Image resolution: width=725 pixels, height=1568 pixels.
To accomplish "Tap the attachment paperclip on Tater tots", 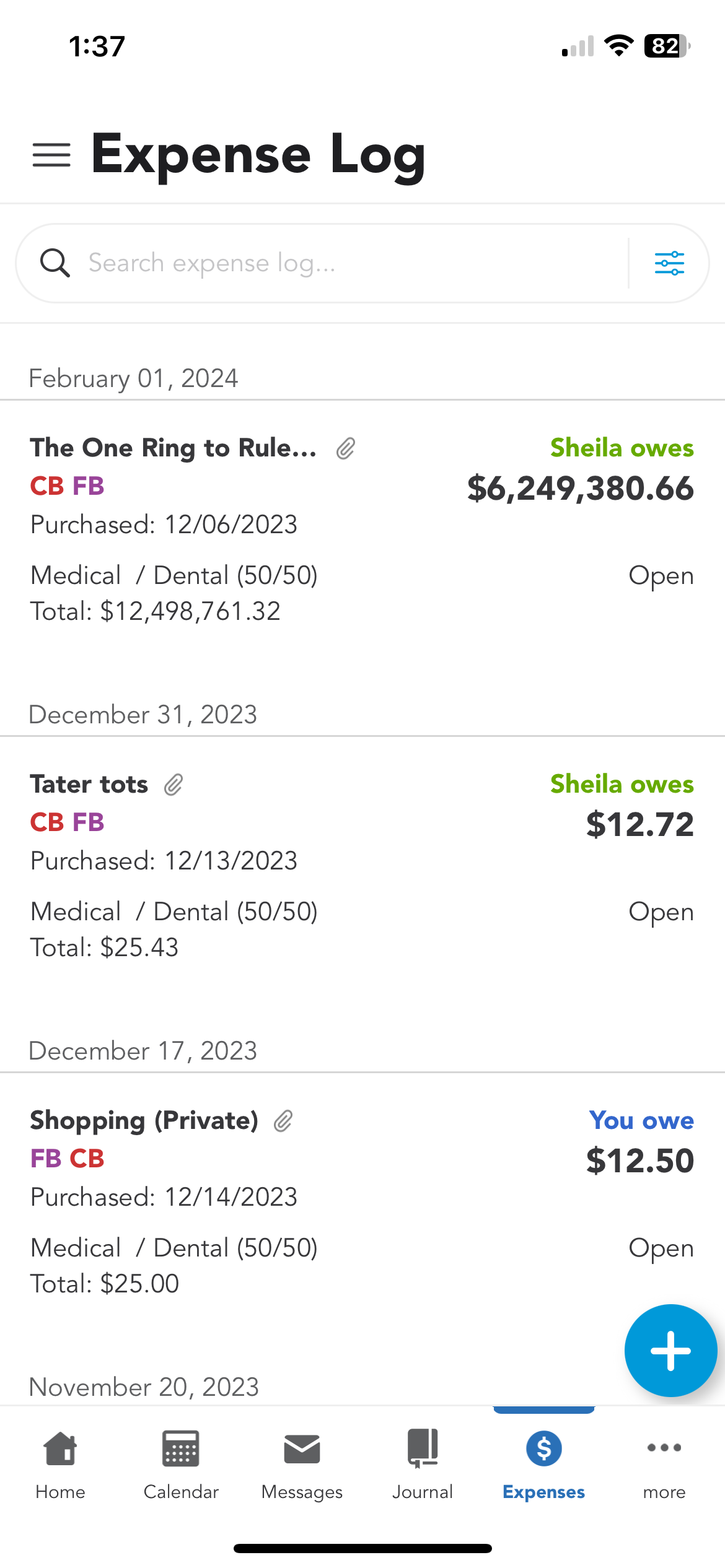I will coord(174,785).
